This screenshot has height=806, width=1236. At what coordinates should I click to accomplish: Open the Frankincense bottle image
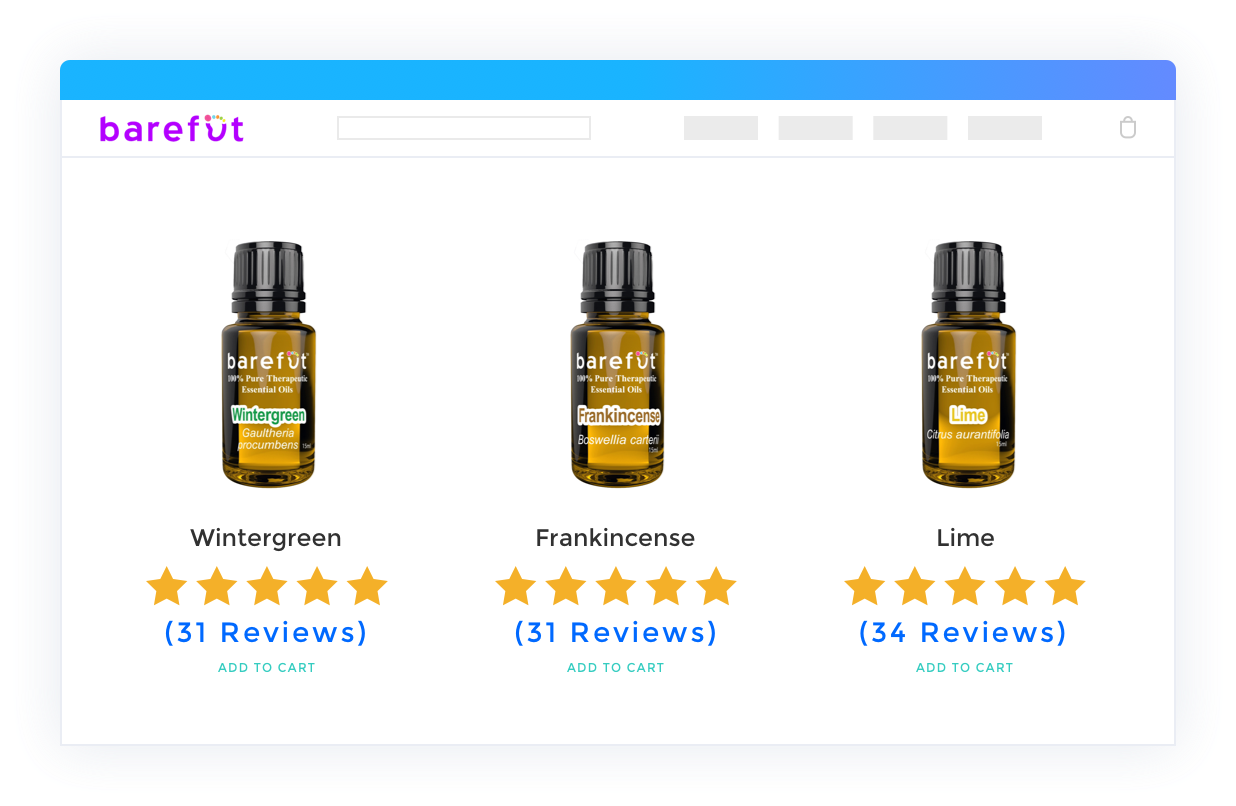click(x=617, y=365)
